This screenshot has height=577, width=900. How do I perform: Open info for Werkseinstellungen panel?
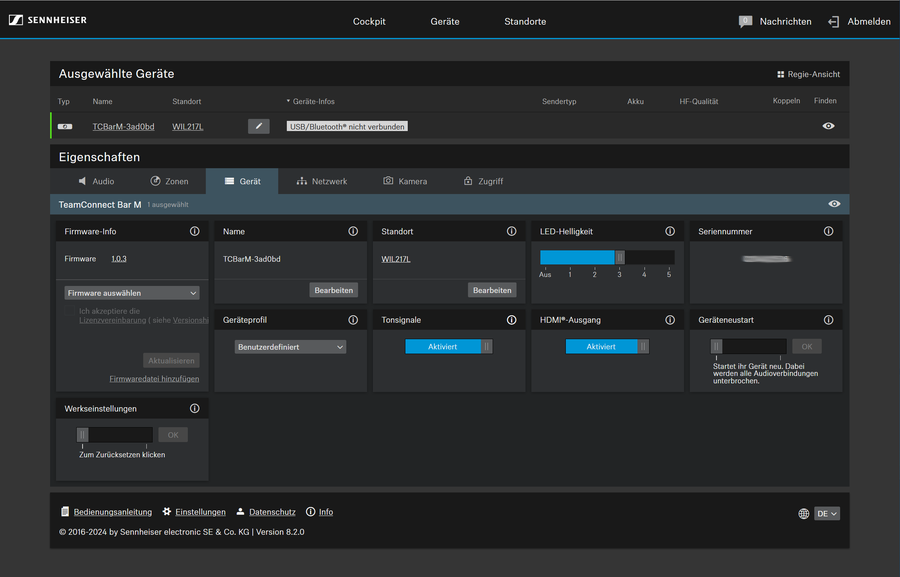(x=194, y=408)
